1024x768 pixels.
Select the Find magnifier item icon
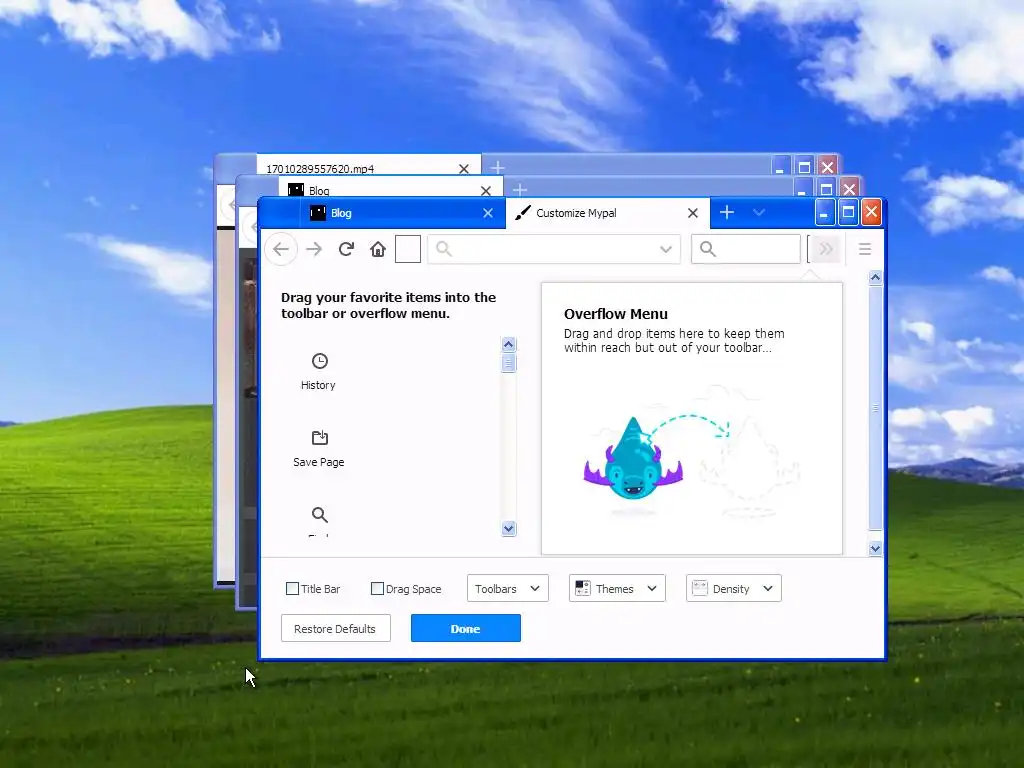[319, 515]
